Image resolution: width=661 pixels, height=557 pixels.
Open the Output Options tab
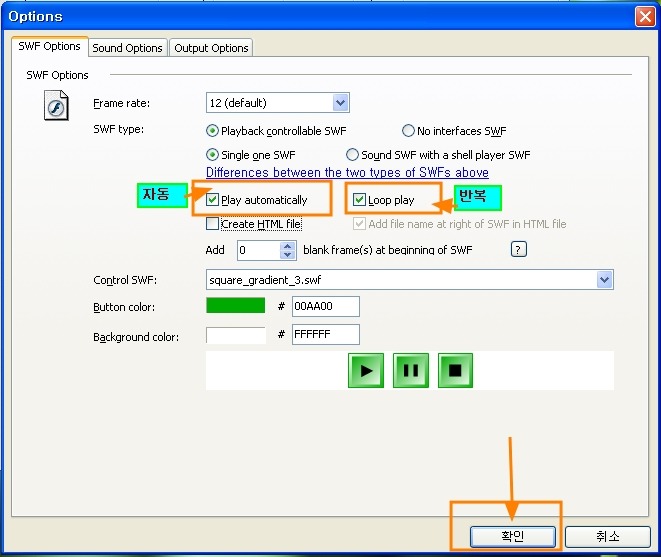pos(211,48)
